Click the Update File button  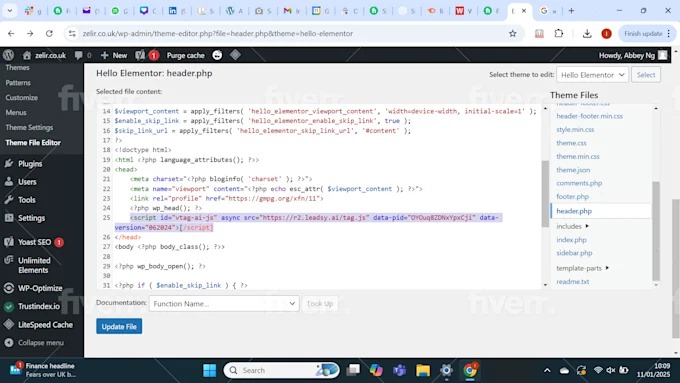coord(119,327)
